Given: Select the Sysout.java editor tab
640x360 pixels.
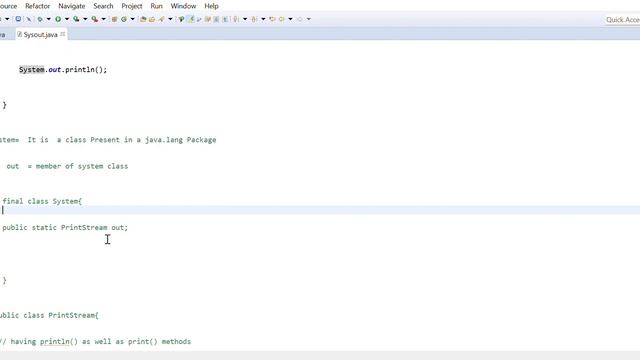Looking at the screenshot, I should click(40, 35).
